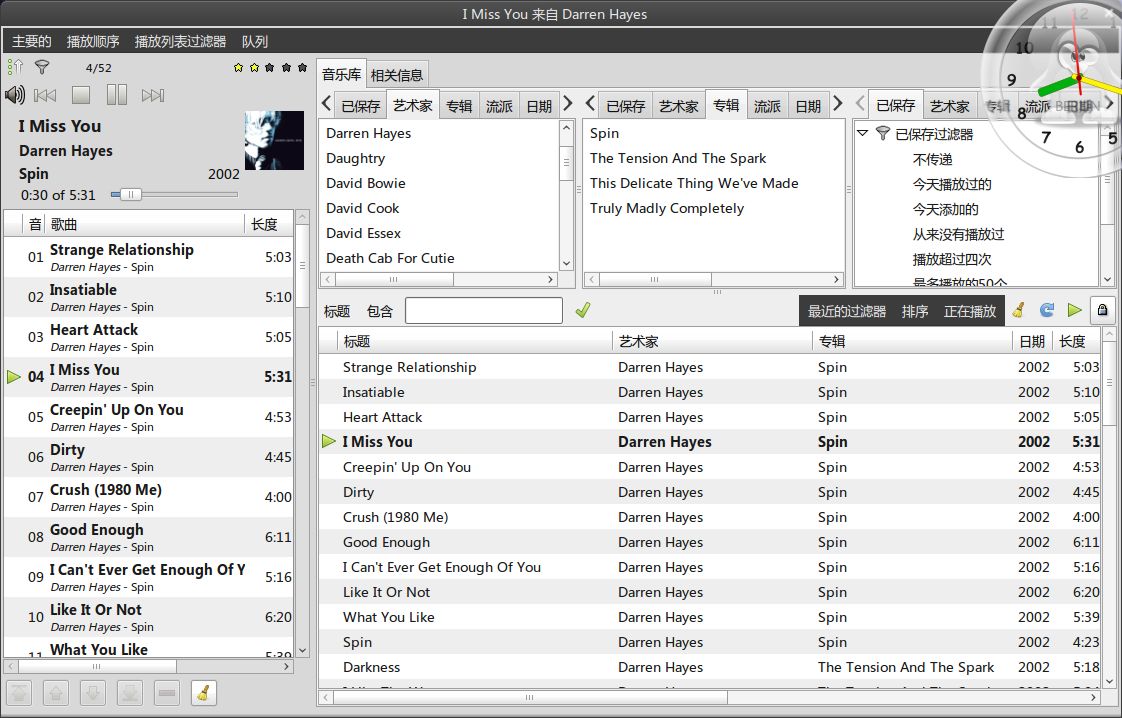Select 已保存 tab in the first browser pane
1122x718 pixels.
pyautogui.click(x=361, y=107)
